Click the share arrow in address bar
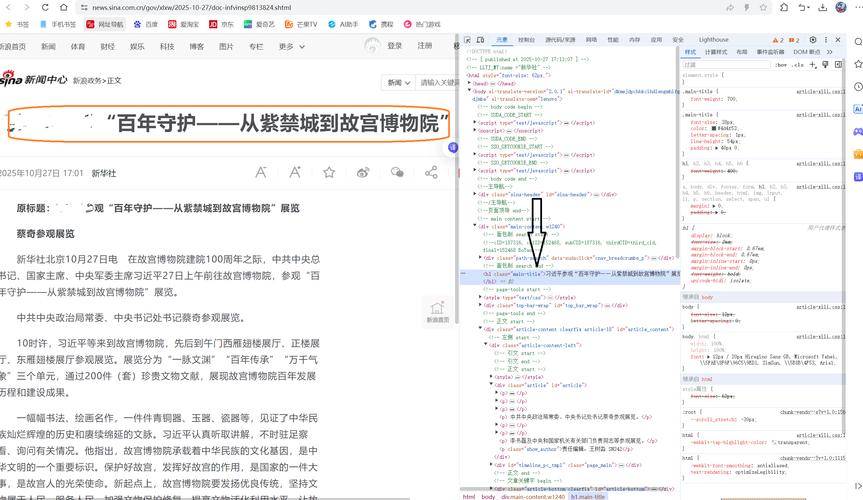This screenshot has width=863, height=500. 730,8
